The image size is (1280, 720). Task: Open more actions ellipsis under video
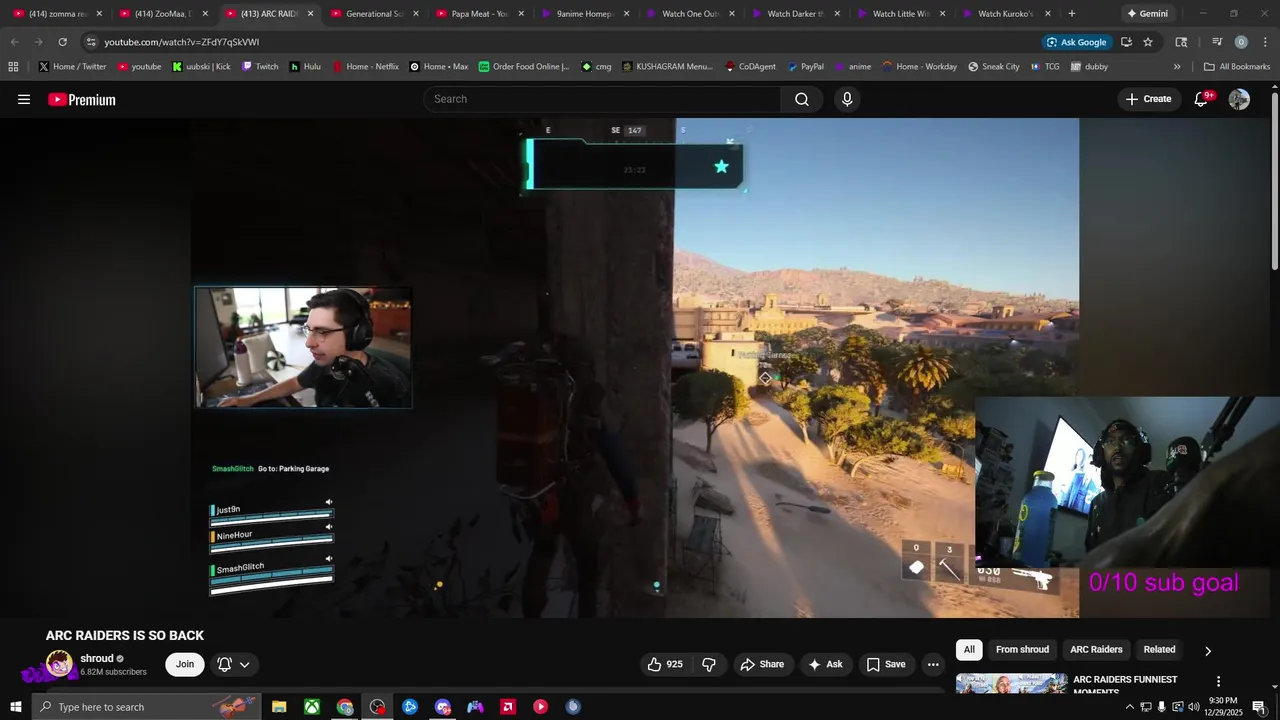933,664
